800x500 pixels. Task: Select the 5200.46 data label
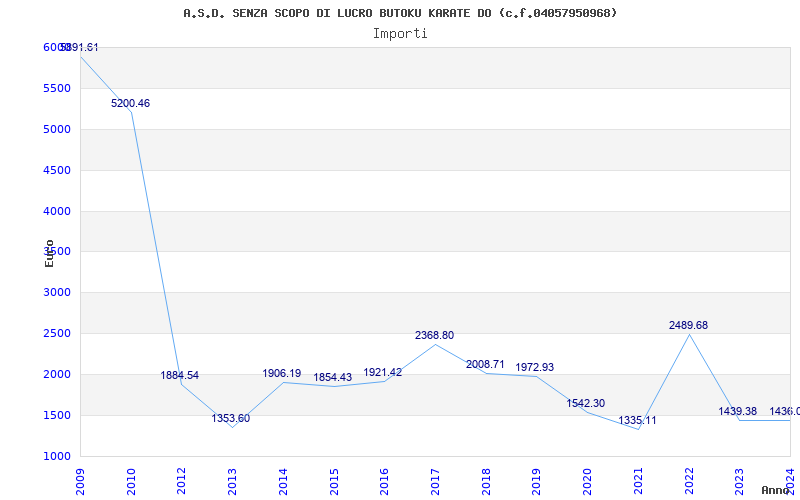(131, 104)
